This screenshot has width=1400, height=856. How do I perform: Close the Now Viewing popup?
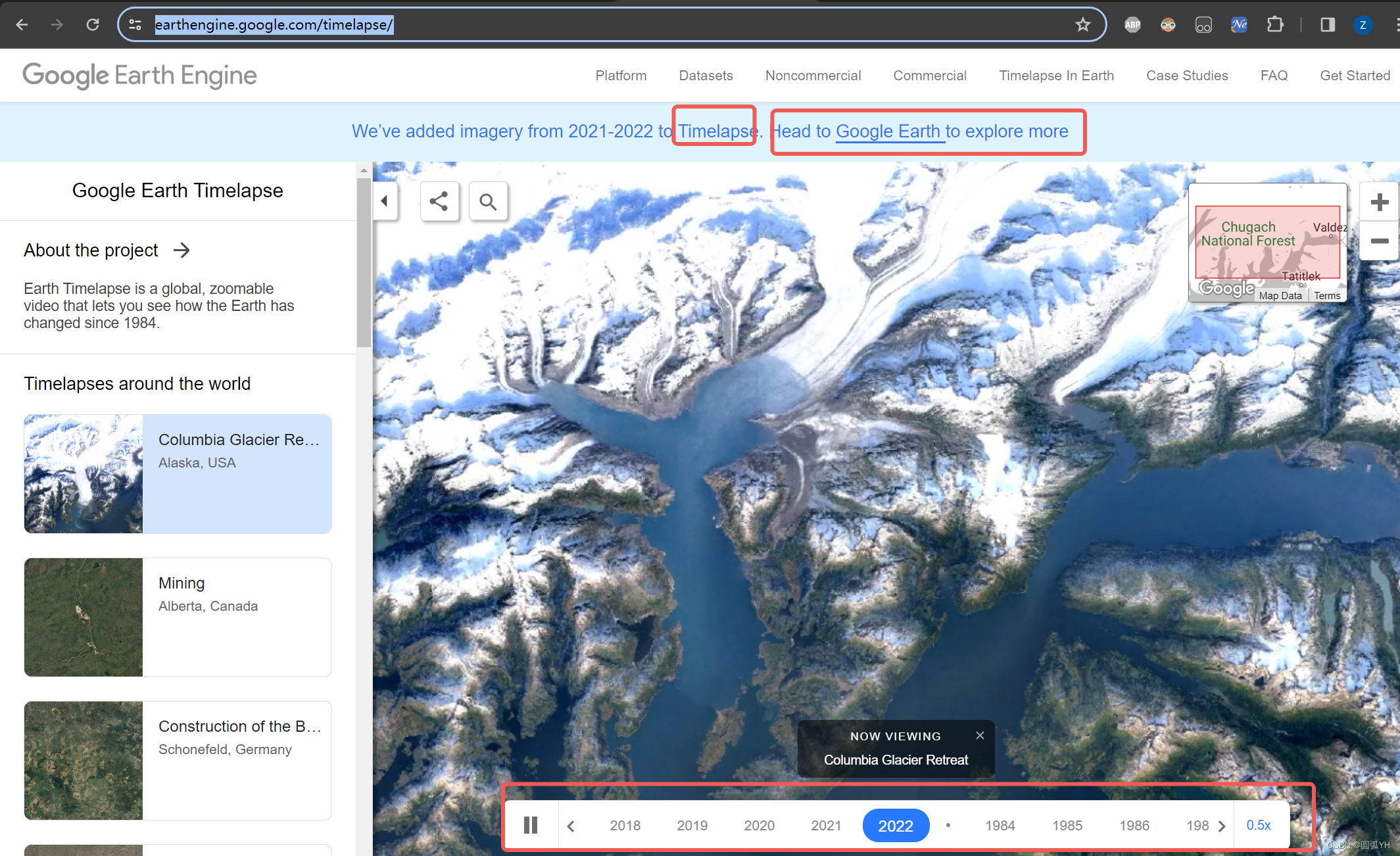pos(980,736)
